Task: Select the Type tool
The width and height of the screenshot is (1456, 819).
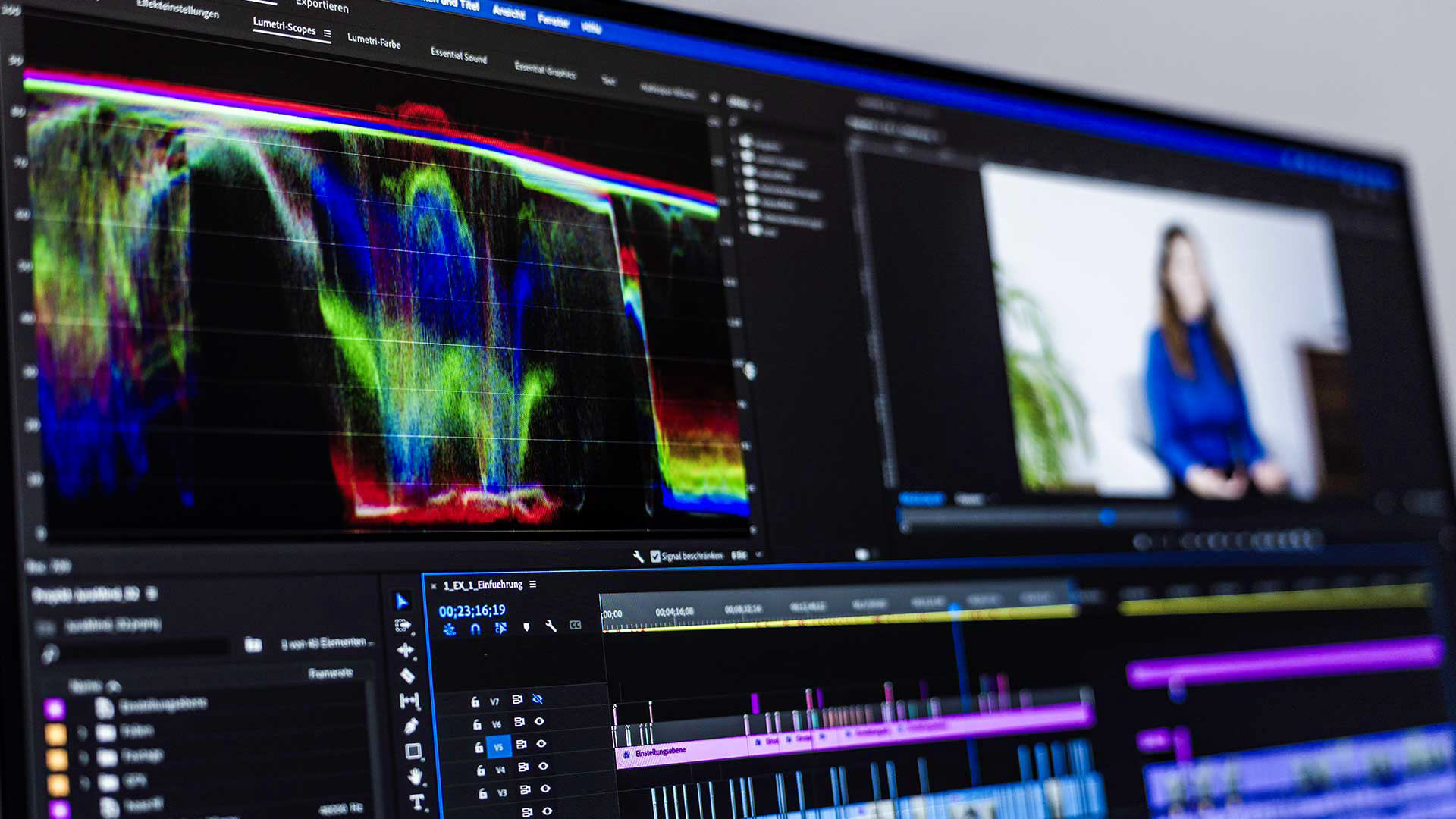Action: pyautogui.click(x=416, y=801)
